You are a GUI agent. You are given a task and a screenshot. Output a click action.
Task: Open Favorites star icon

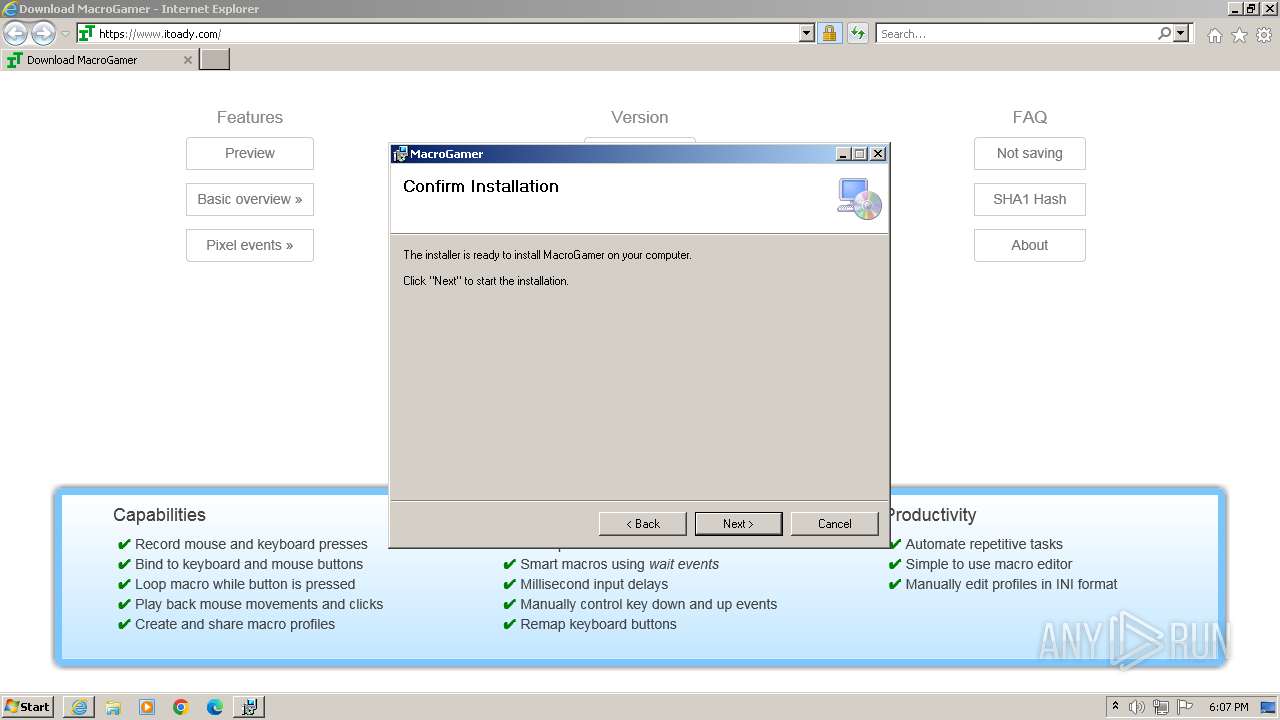(x=1239, y=35)
